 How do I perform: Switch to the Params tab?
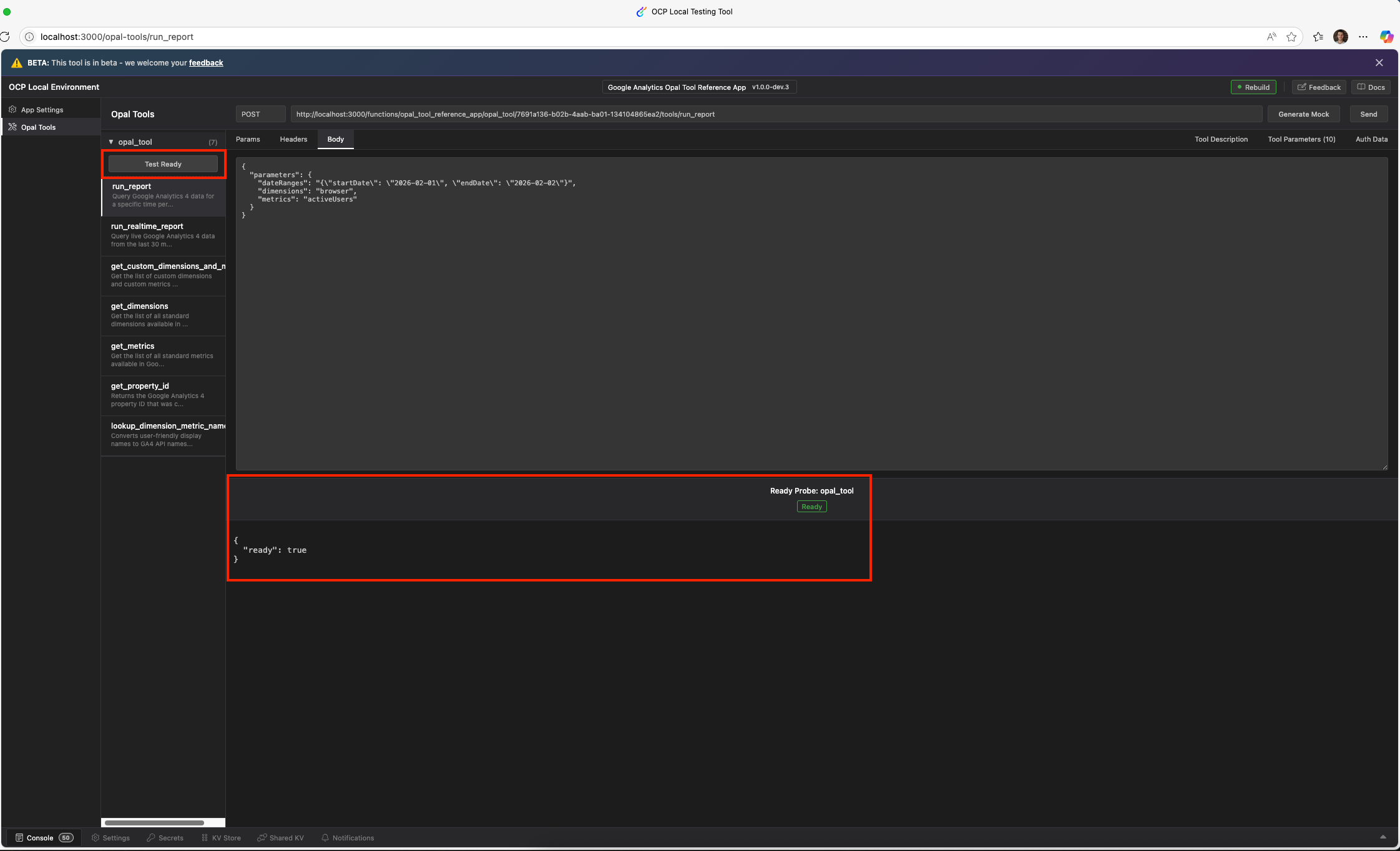coord(248,139)
